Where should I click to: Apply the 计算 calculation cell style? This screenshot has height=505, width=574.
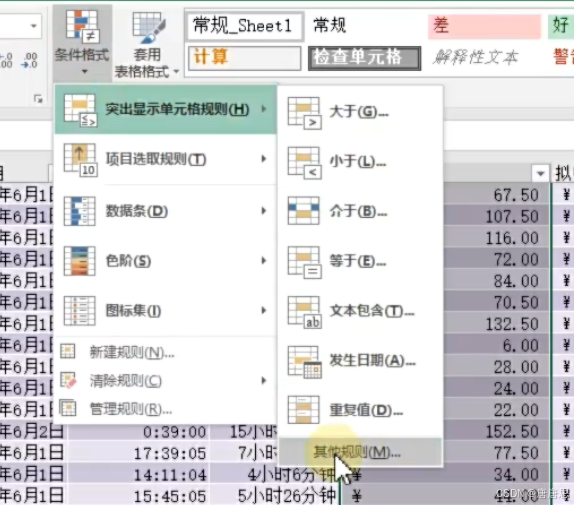click(x=245, y=57)
